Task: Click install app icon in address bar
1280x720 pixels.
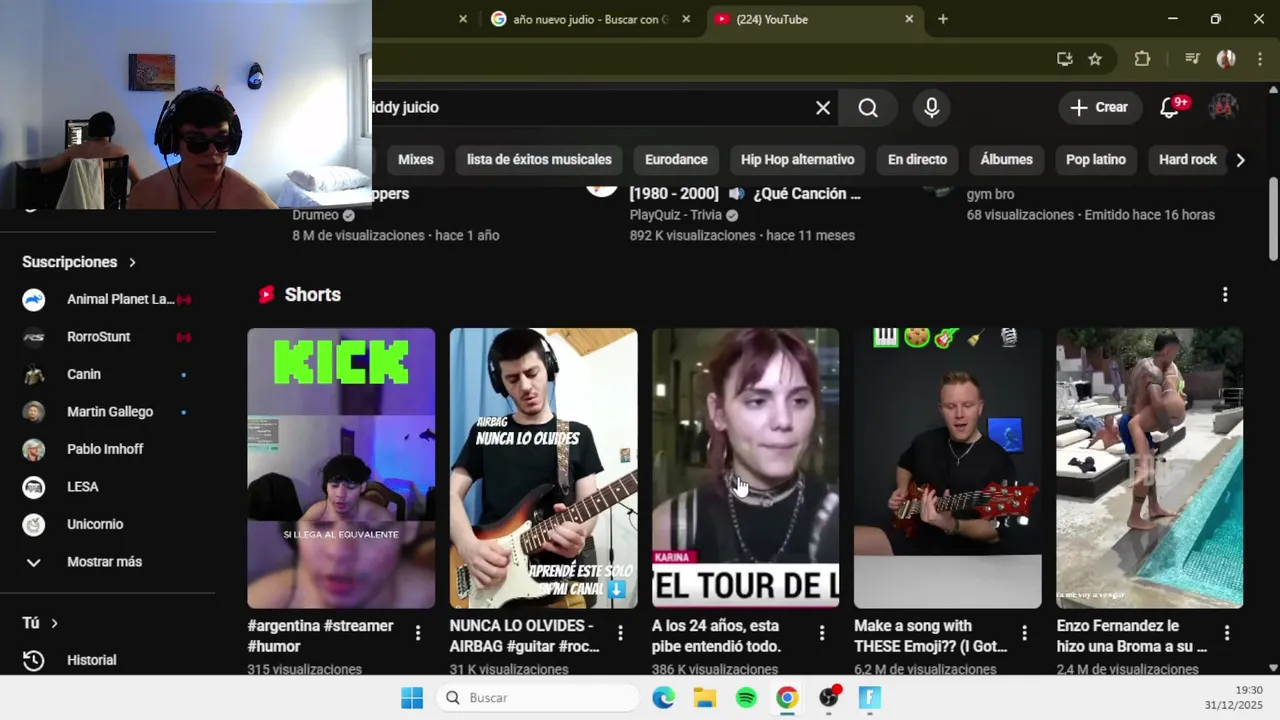Action: coord(1064,59)
